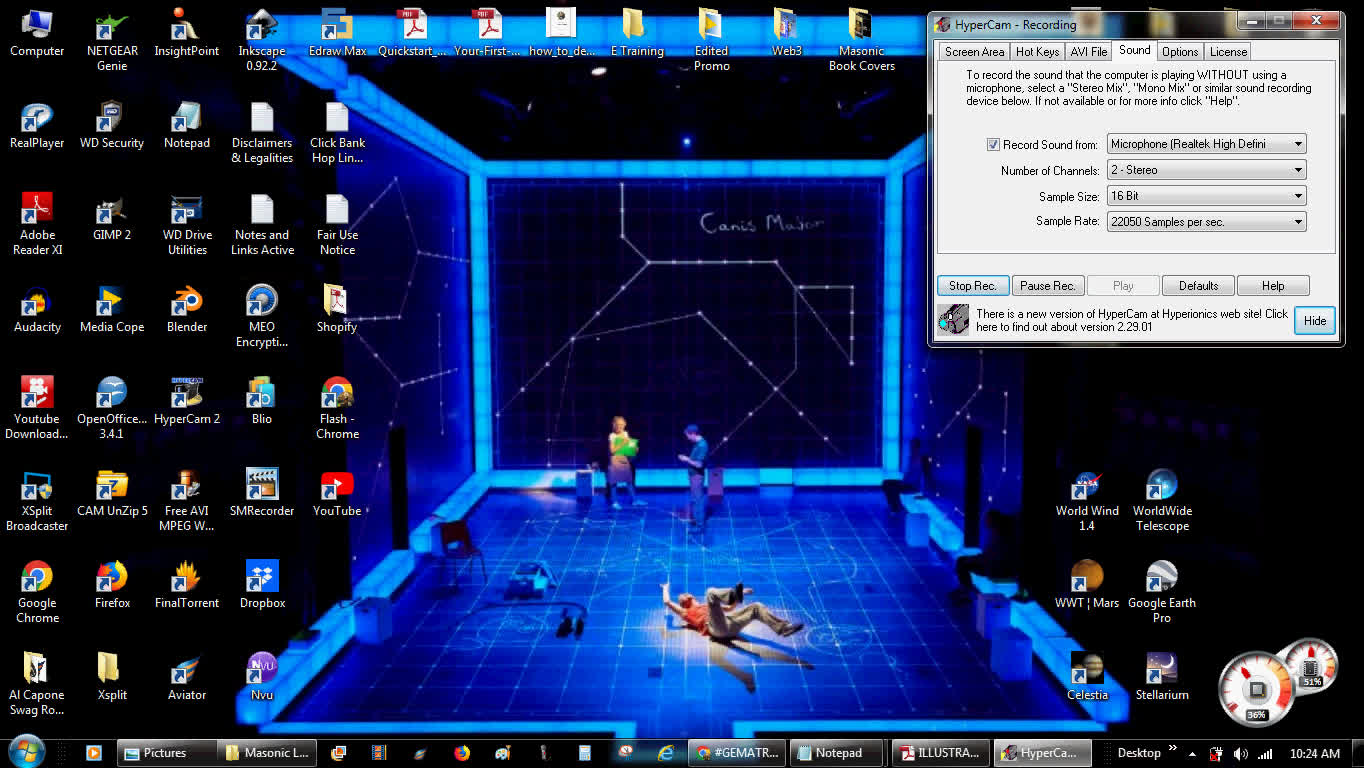Launch the Stellarium desktop icon
The image size is (1364, 768).
[1162, 677]
